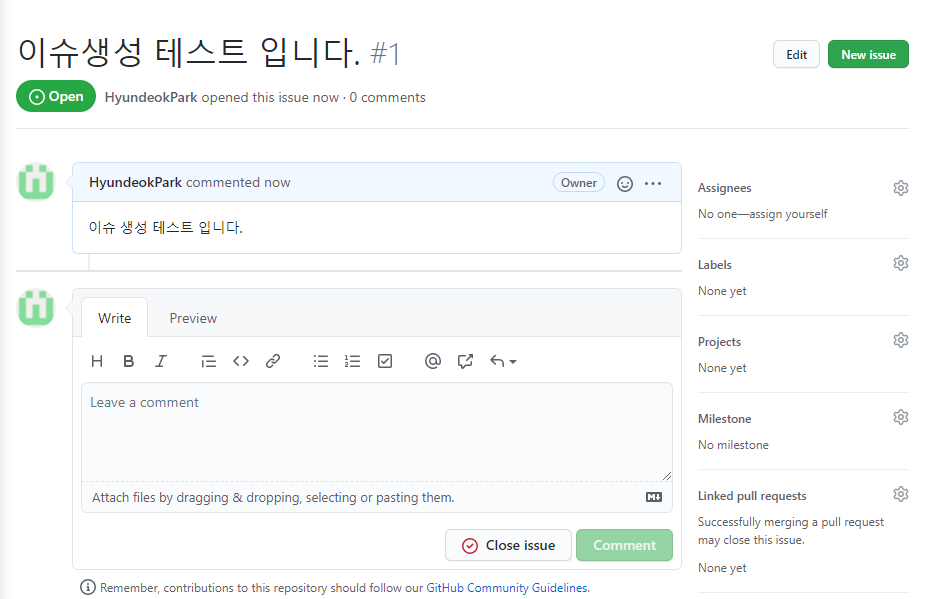Open the Assignees gear settings
This screenshot has width=927, height=599.
[x=900, y=188]
